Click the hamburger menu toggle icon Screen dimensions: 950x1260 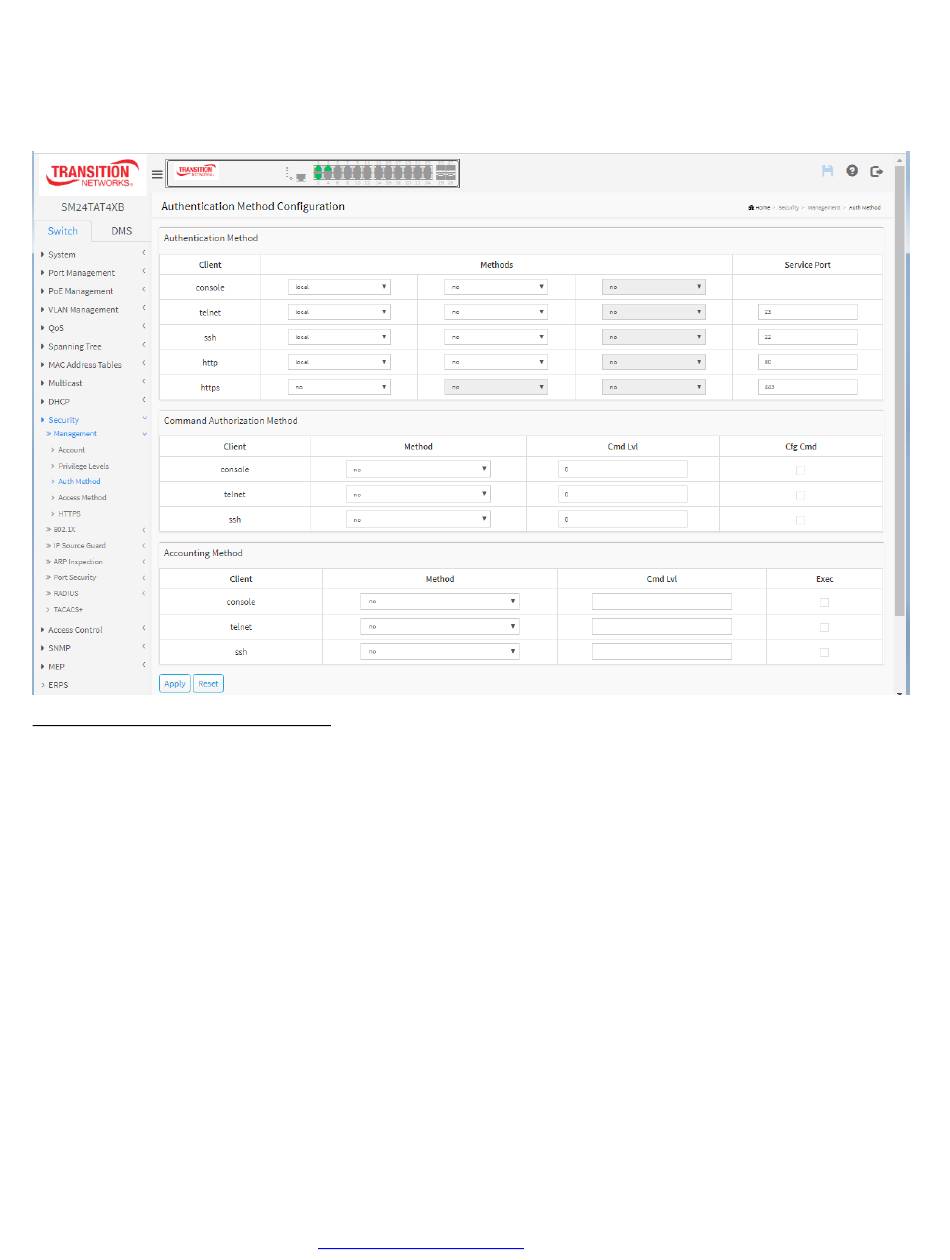pos(157,173)
